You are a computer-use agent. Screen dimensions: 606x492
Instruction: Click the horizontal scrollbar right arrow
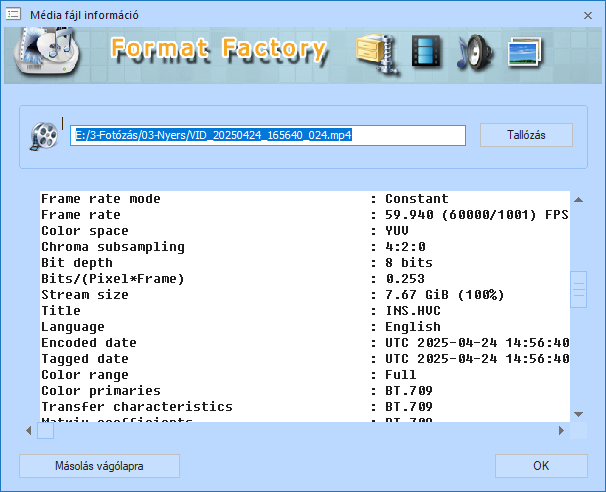562,431
